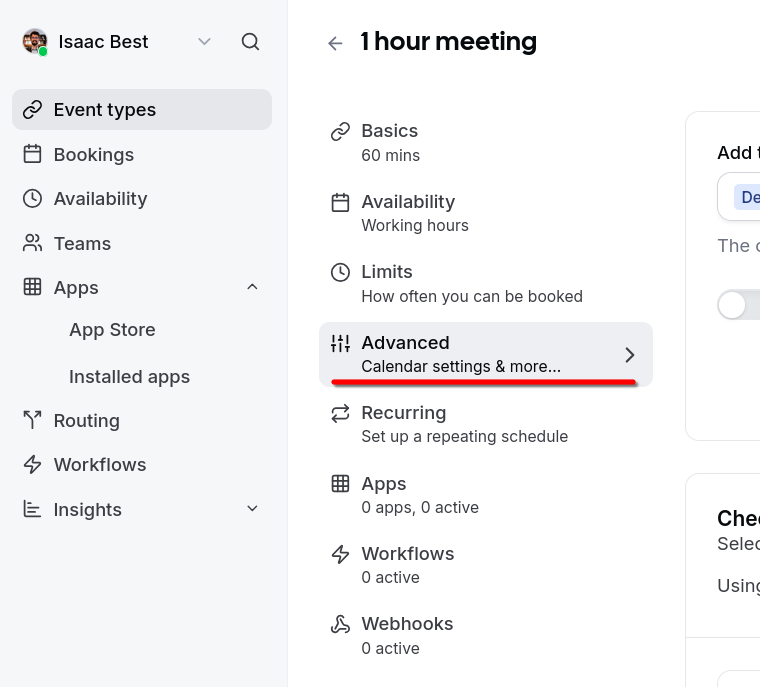
Task: Select Event types in sidebar
Action: point(142,110)
